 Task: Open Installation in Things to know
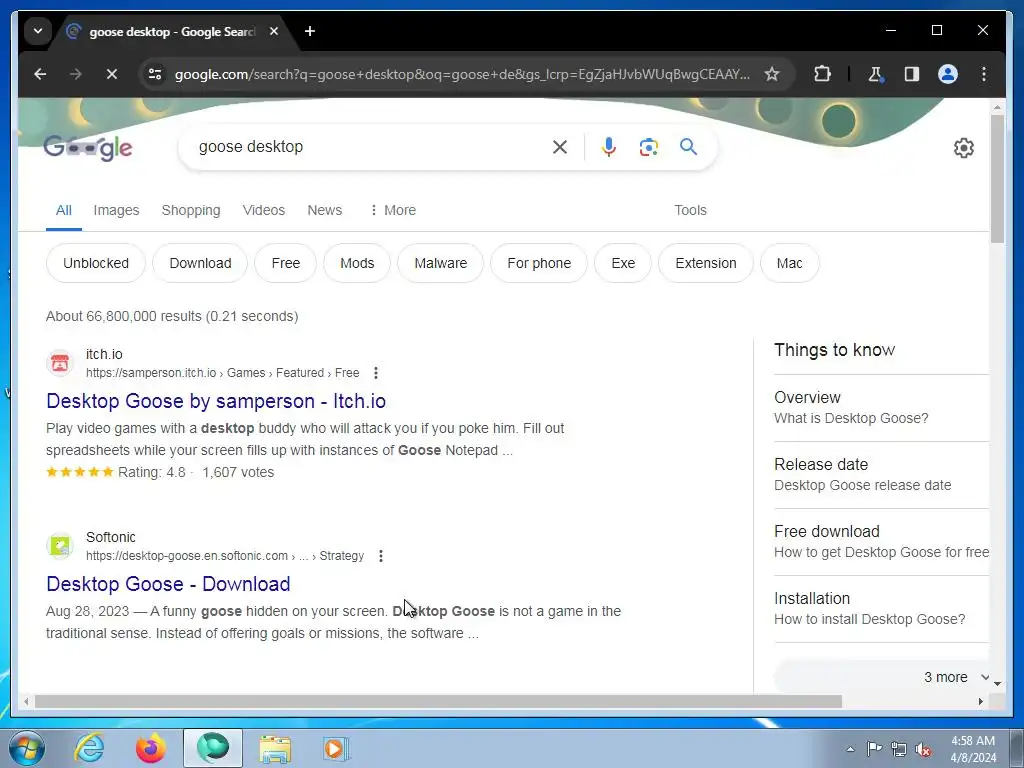pyautogui.click(x=881, y=609)
